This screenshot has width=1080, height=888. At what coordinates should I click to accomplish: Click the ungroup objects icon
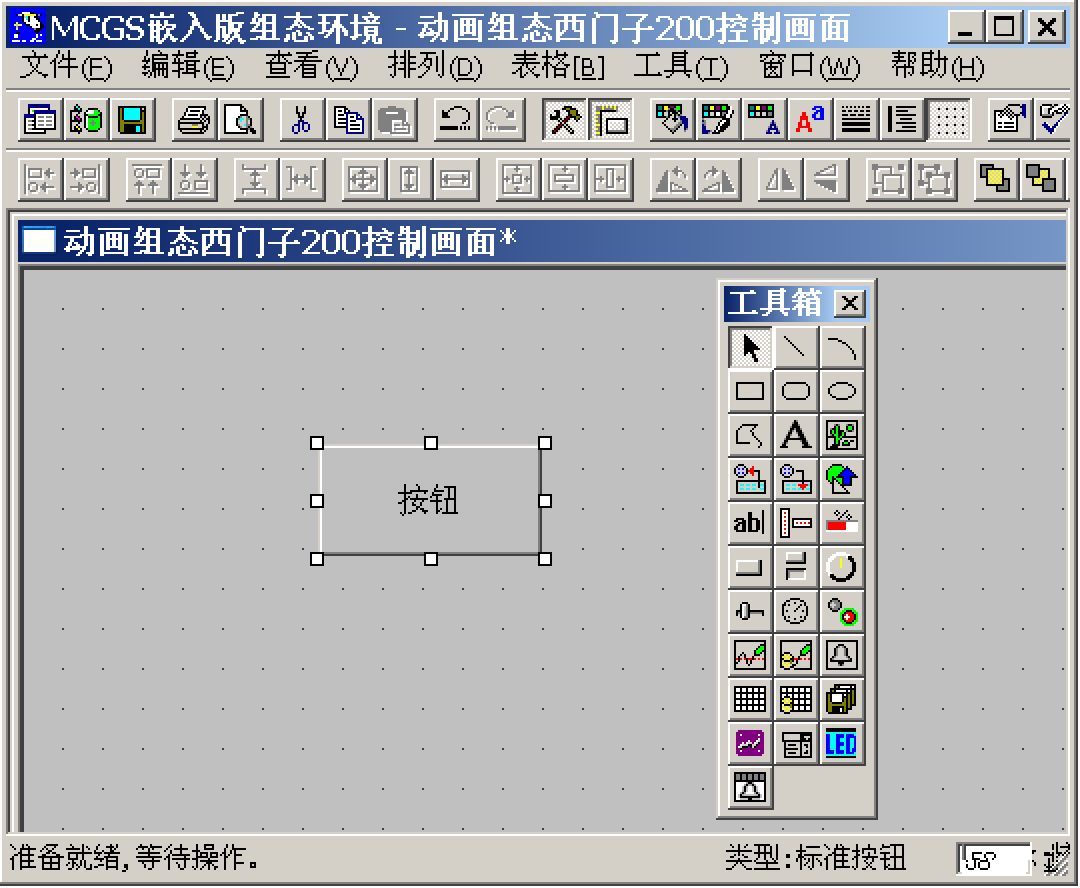pyautogui.click(x=934, y=179)
